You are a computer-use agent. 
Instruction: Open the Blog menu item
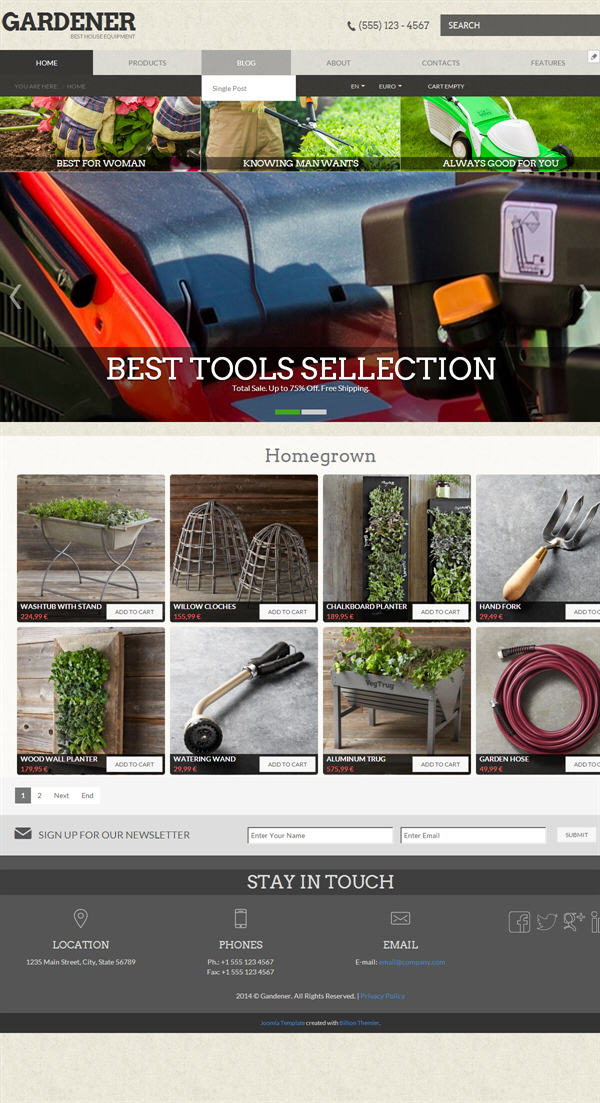(246, 63)
